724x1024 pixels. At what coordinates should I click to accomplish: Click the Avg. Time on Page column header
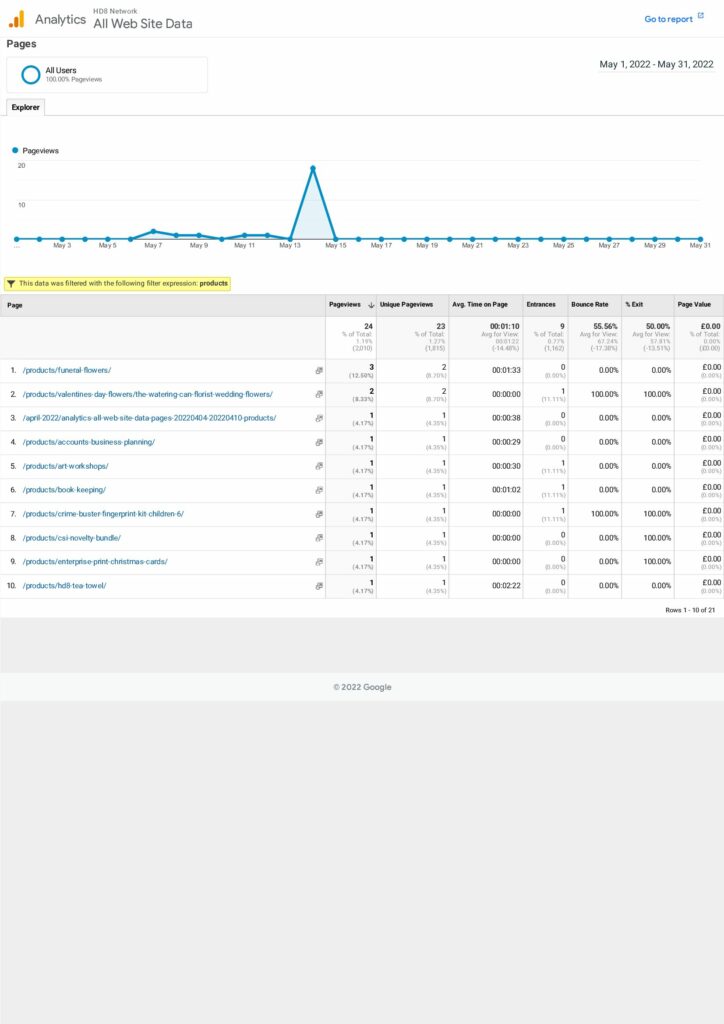(478, 305)
